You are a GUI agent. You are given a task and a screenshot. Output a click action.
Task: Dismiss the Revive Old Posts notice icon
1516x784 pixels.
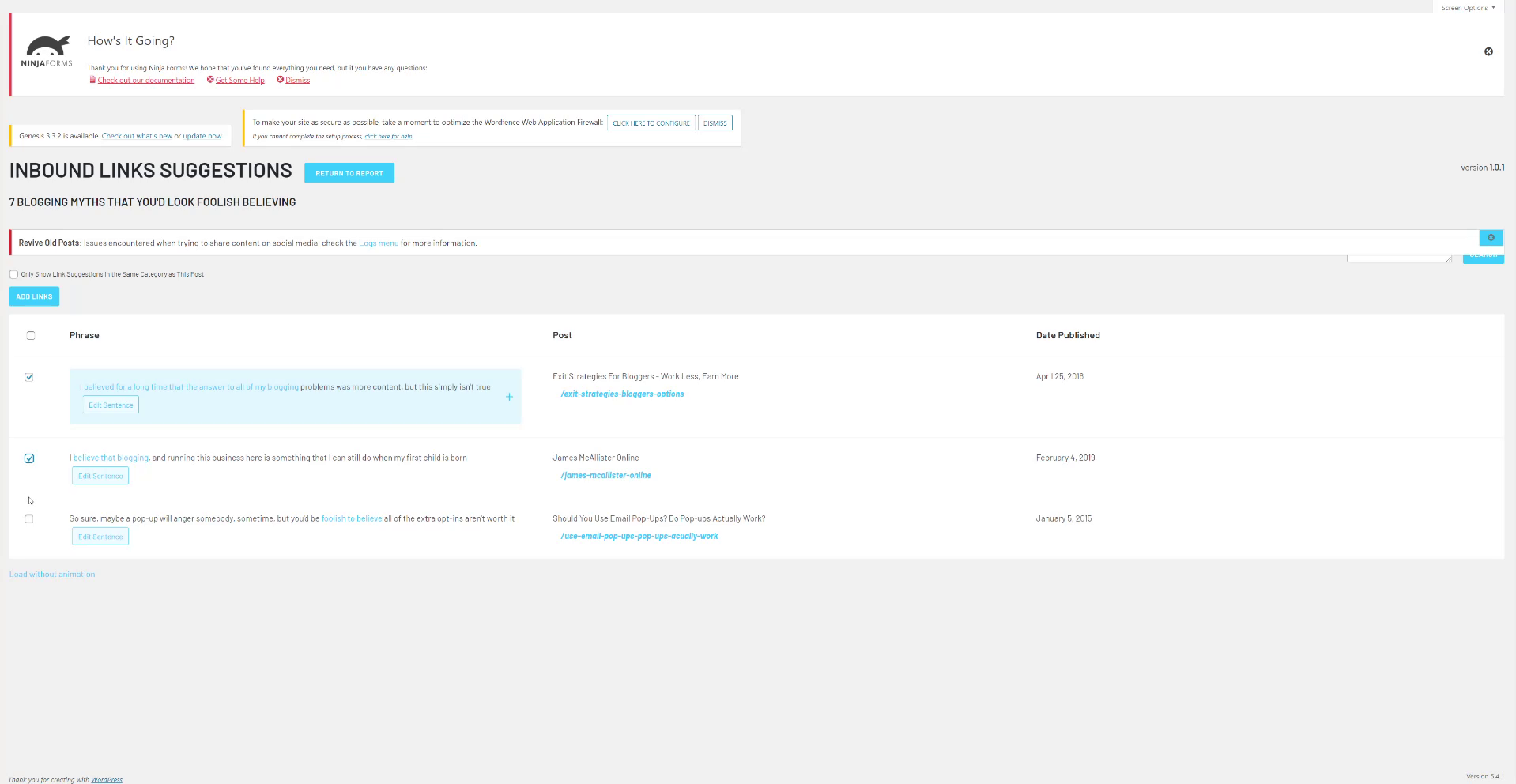[x=1491, y=238]
